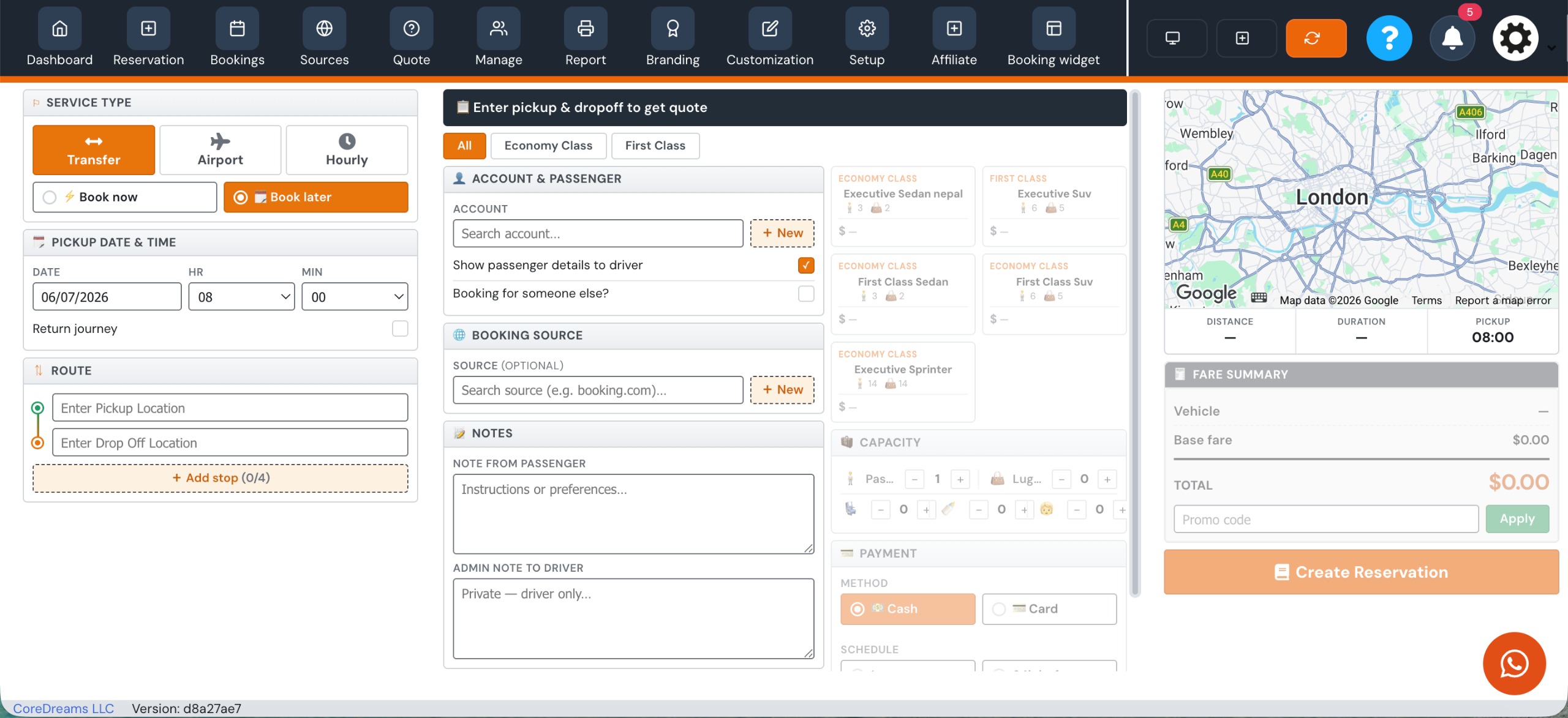The width and height of the screenshot is (1568, 718).
Task: Click New button beside account search
Action: tap(782, 233)
